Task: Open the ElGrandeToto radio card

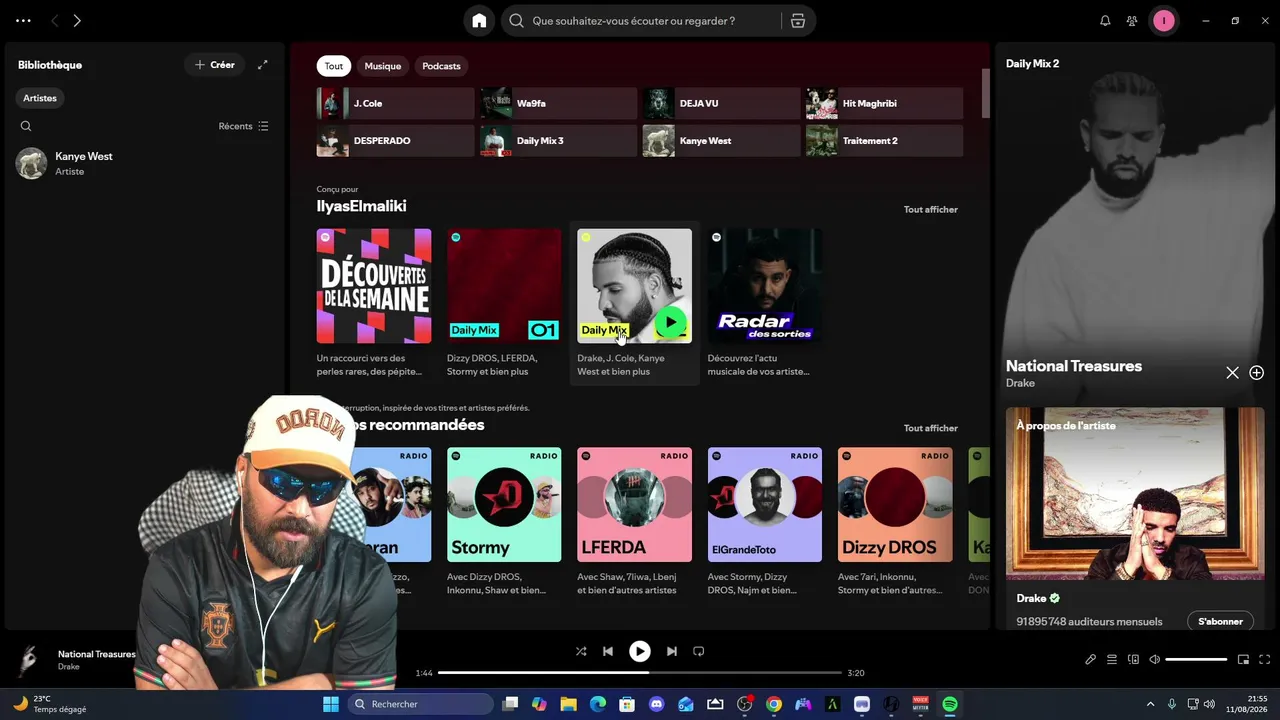Action: pyautogui.click(x=765, y=520)
